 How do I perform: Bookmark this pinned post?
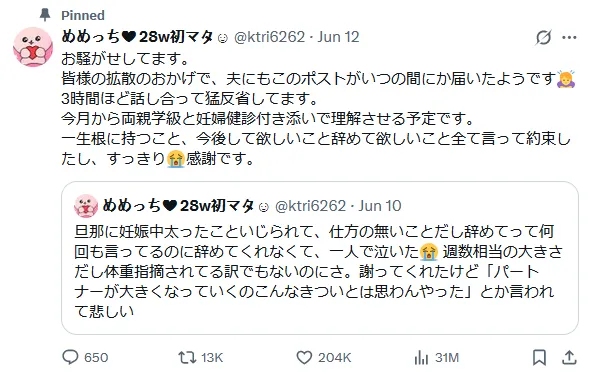coord(539,357)
